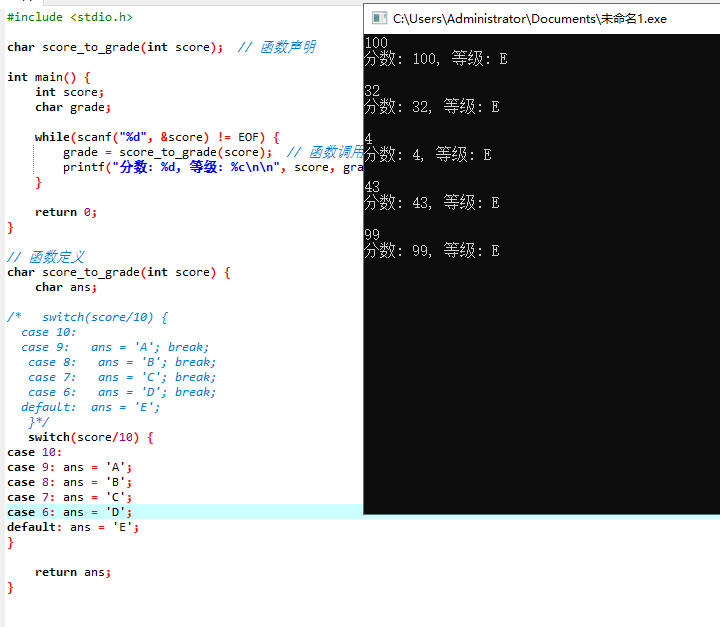Screen dimensions: 720x627
Task: Click the highlighted case 6: ans = 'D'; line
Action: click(69, 512)
